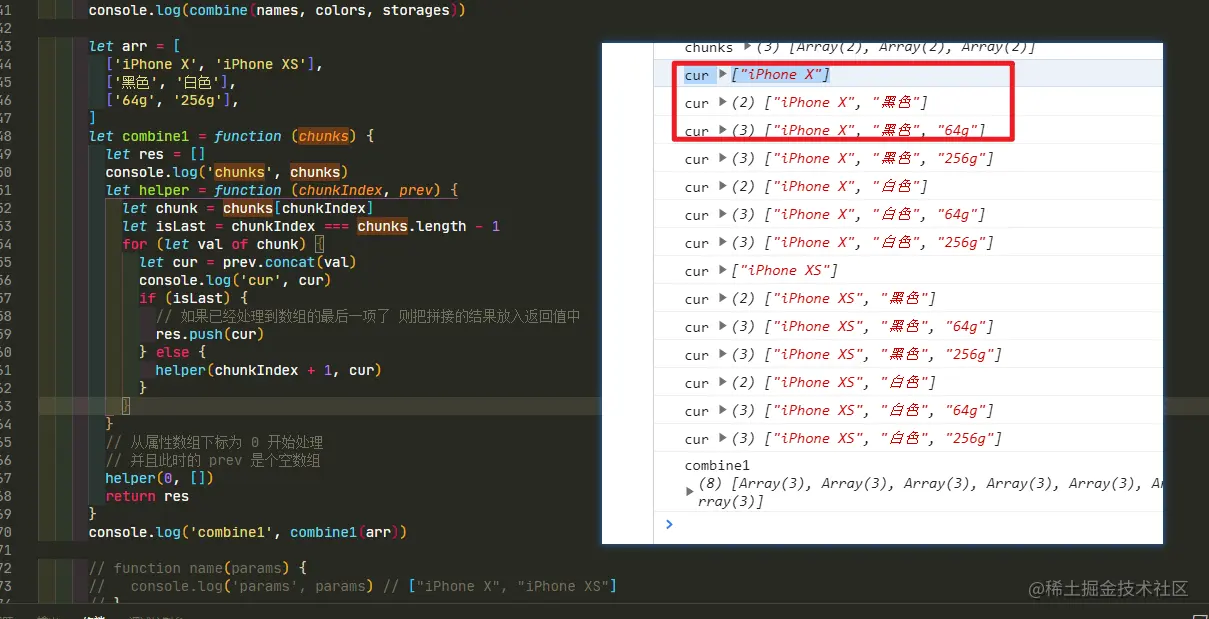Click the console.log('cur', cur) line
This screenshot has width=1209, height=619.
tap(235, 280)
